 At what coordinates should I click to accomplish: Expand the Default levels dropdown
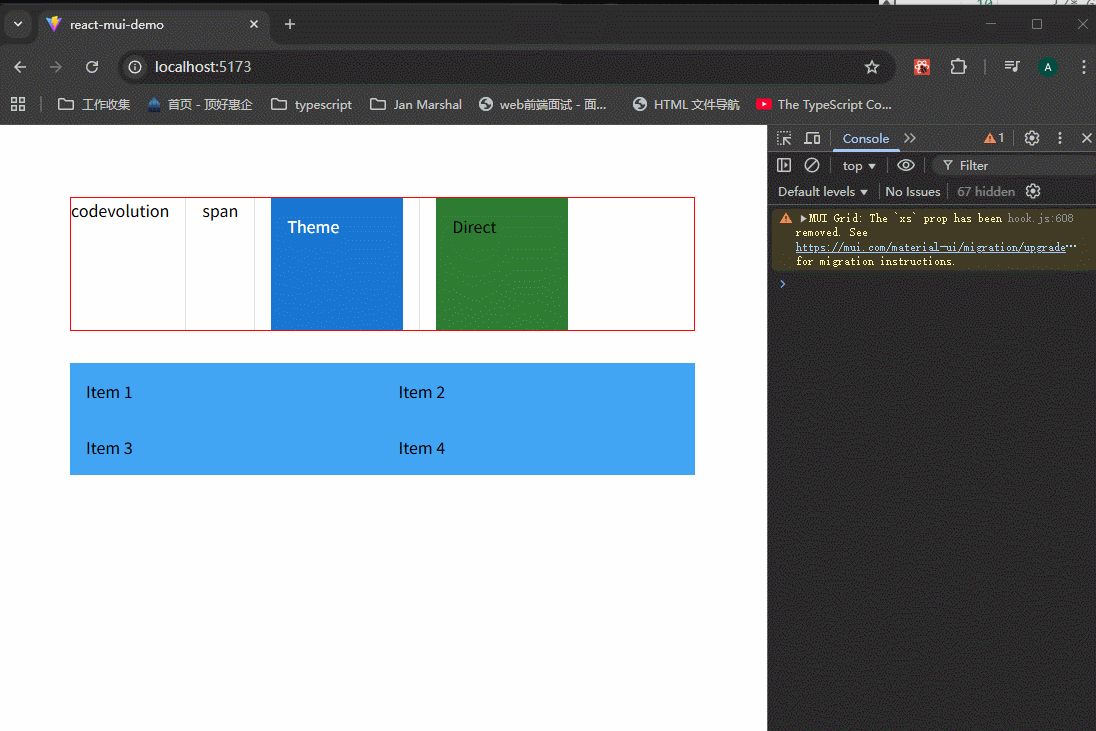823,191
